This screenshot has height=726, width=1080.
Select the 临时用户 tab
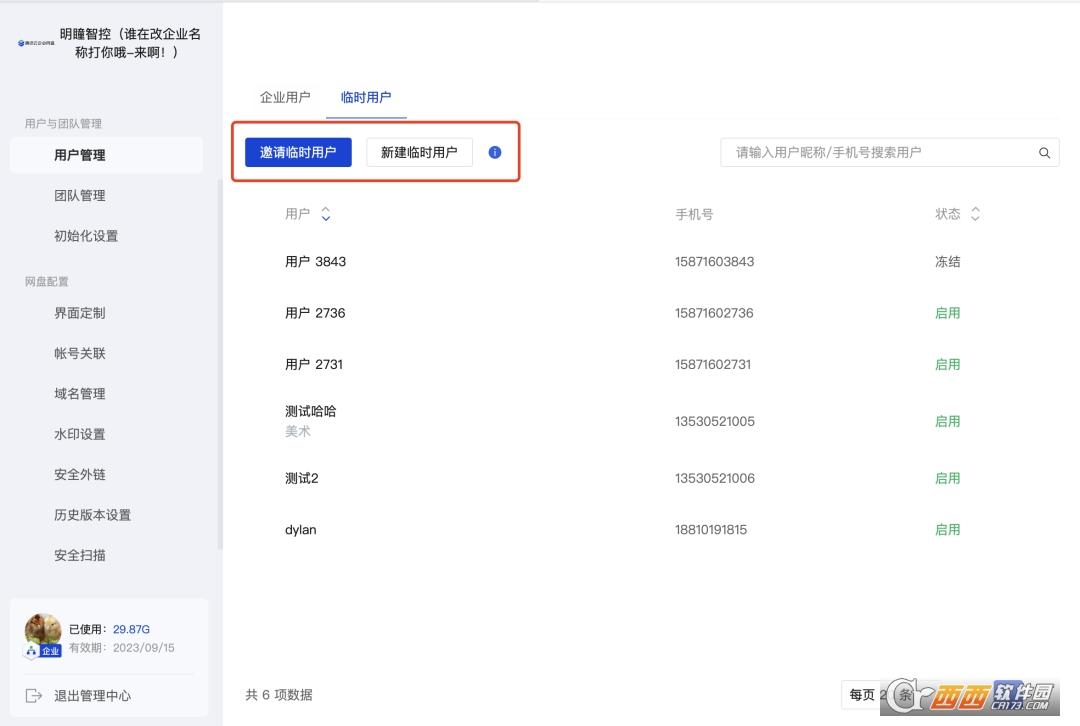tap(366, 97)
